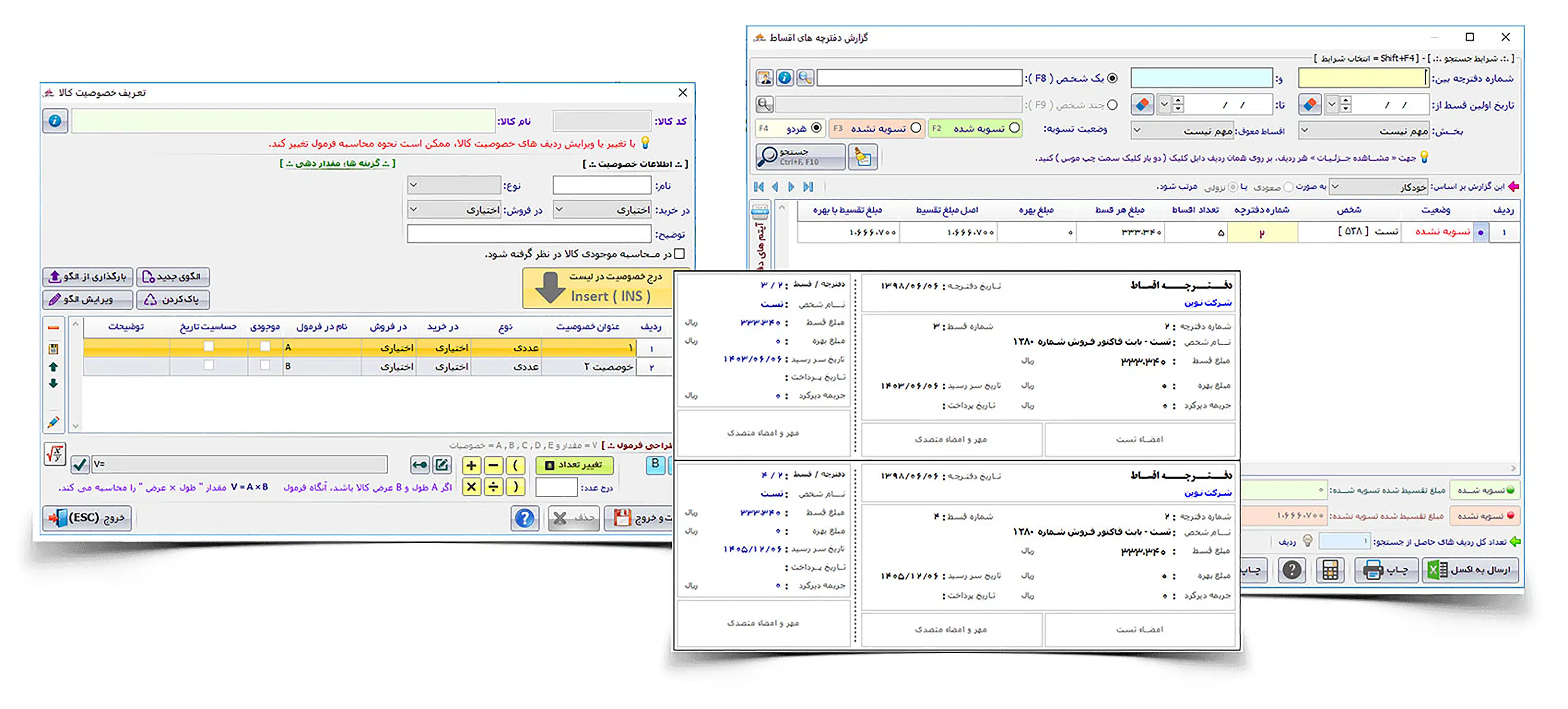Screen dimensions: 1568x709
Task: Open the end date picker dropdown arrow
Action: (1164, 104)
